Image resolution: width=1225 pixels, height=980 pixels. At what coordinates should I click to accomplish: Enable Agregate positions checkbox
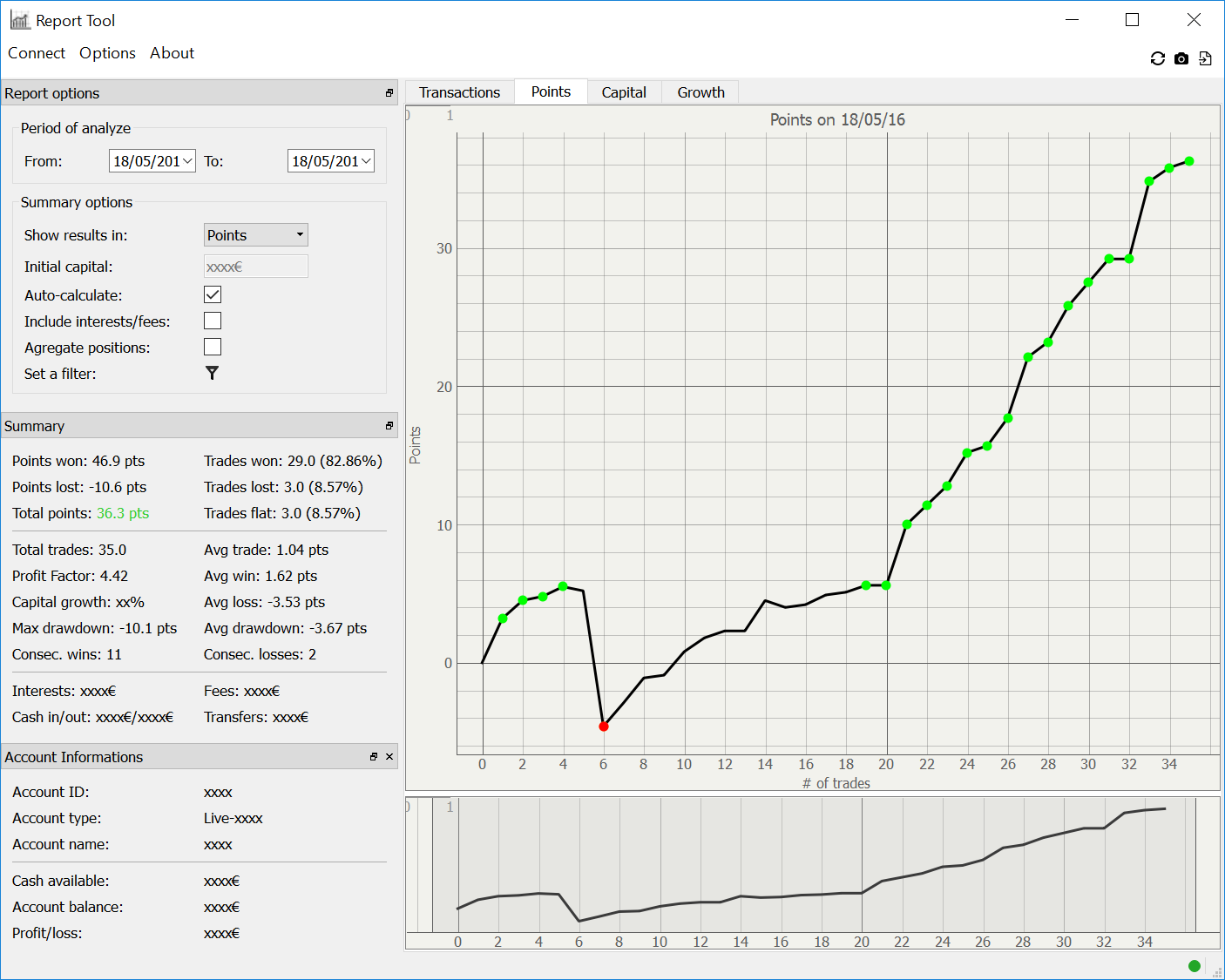point(213,348)
